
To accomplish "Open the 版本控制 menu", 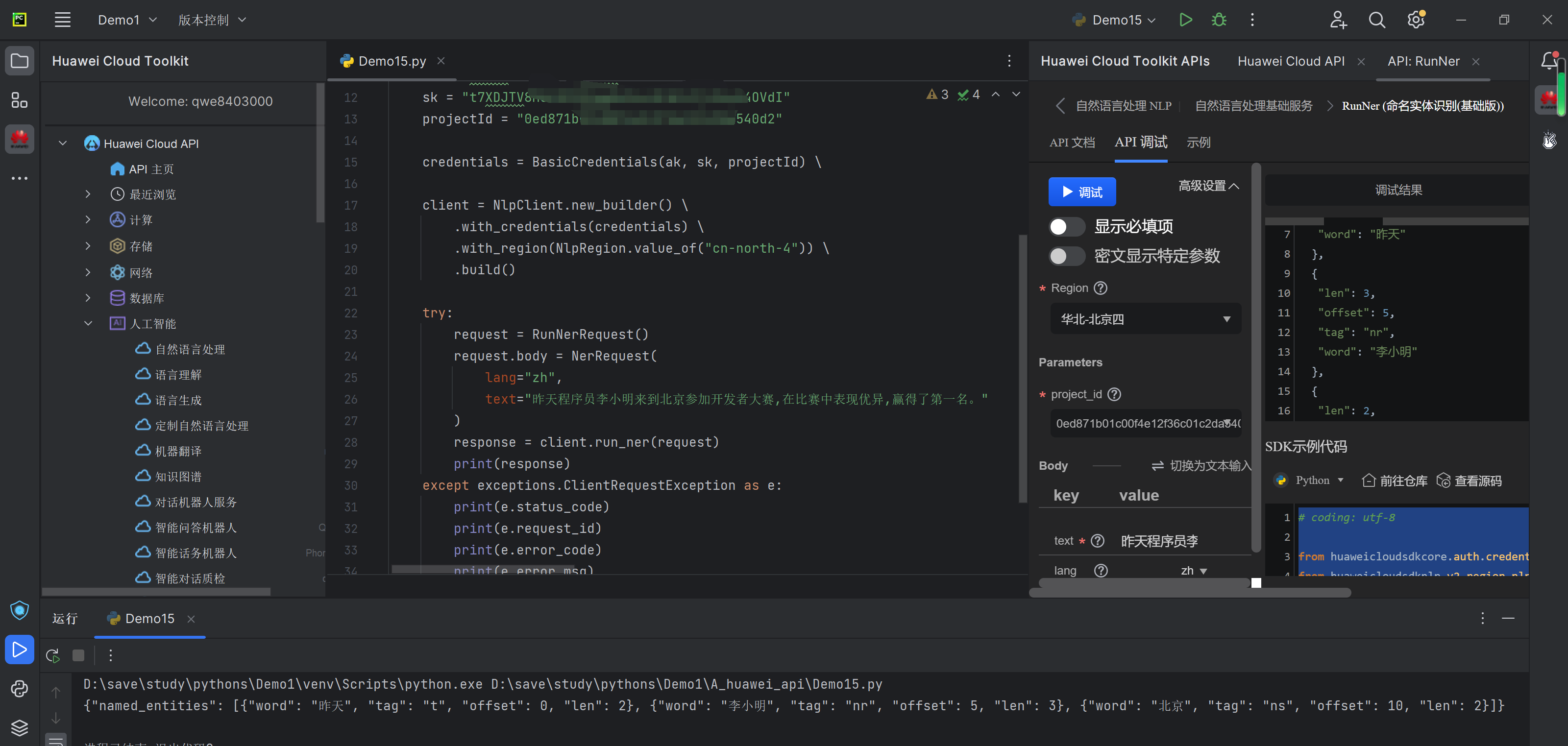I will click(212, 20).
